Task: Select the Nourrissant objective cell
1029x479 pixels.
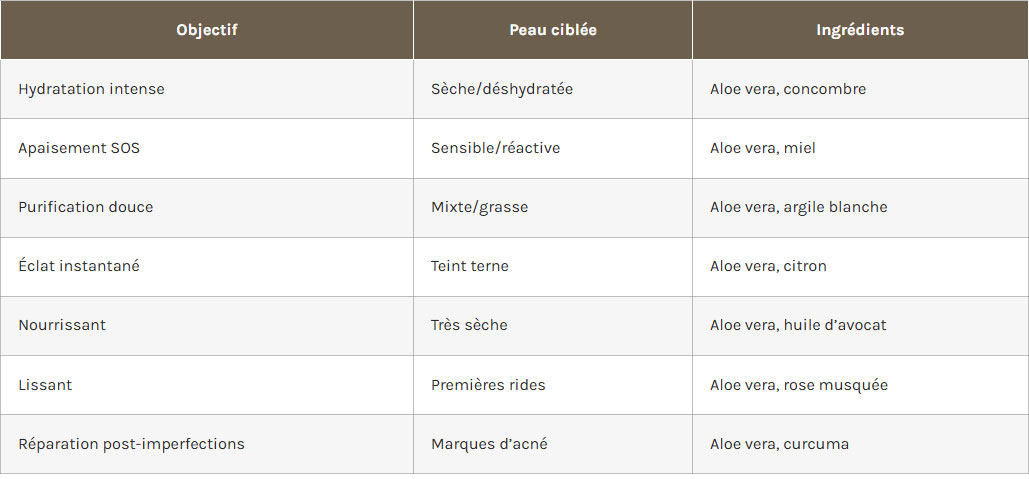Action: click(62, 325)
